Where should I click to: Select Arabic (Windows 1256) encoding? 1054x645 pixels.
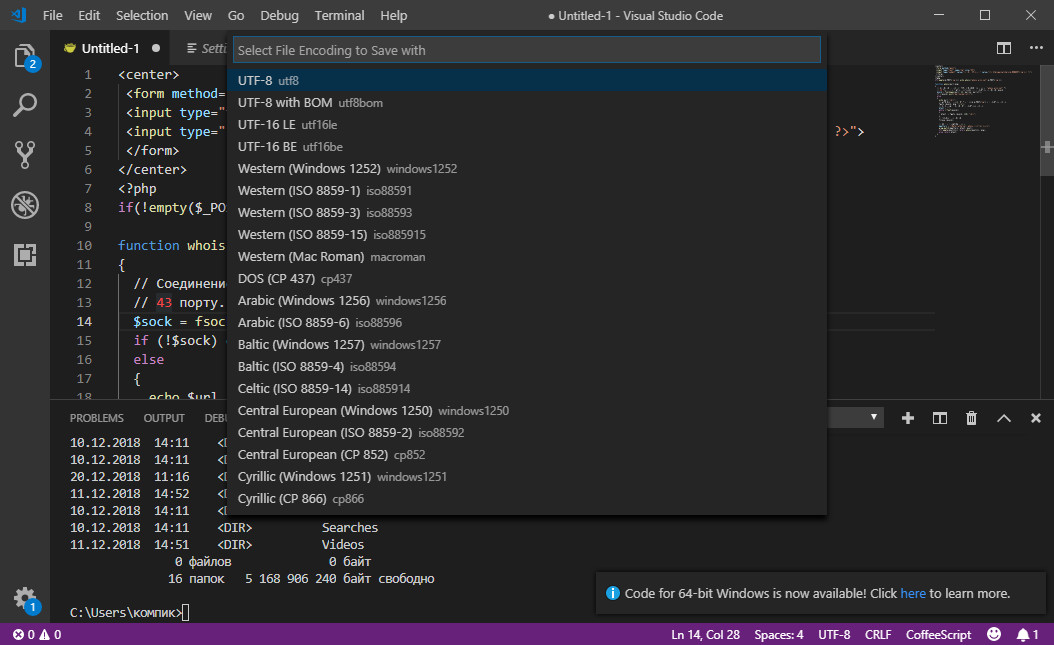click(x=527, y=300)
